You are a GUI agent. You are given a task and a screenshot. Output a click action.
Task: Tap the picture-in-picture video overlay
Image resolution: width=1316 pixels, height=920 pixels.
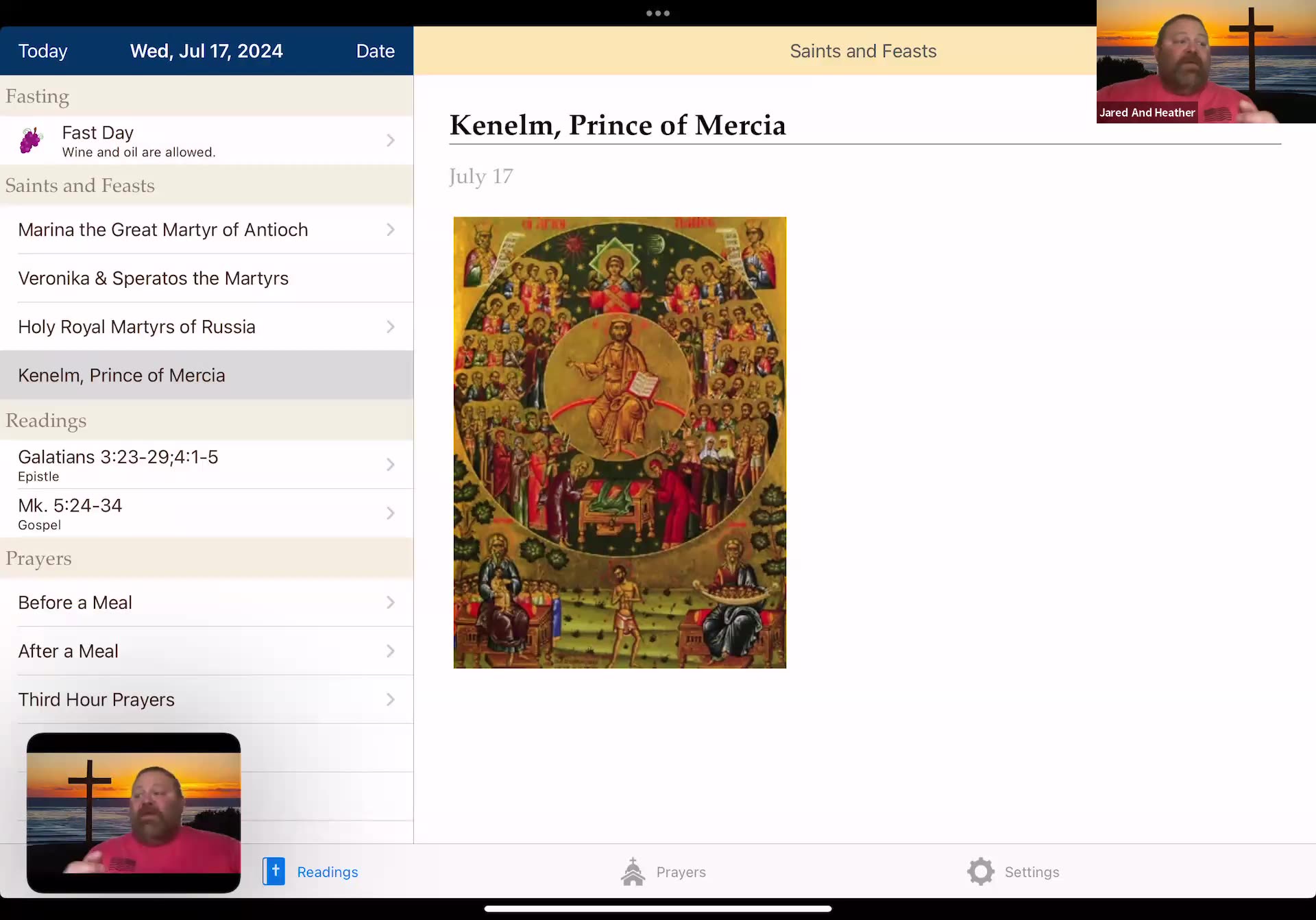134,813
